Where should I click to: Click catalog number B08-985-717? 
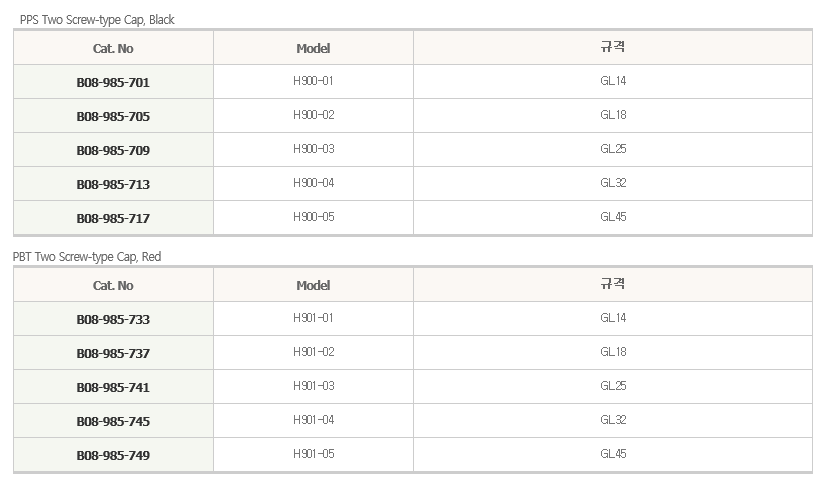113,218
